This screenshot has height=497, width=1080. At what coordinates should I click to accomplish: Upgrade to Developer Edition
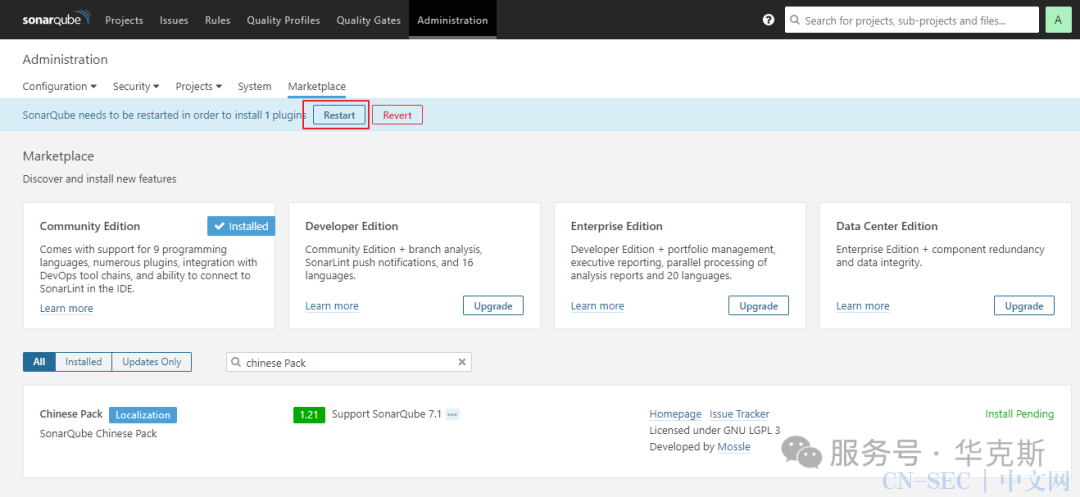pos(493,306)
